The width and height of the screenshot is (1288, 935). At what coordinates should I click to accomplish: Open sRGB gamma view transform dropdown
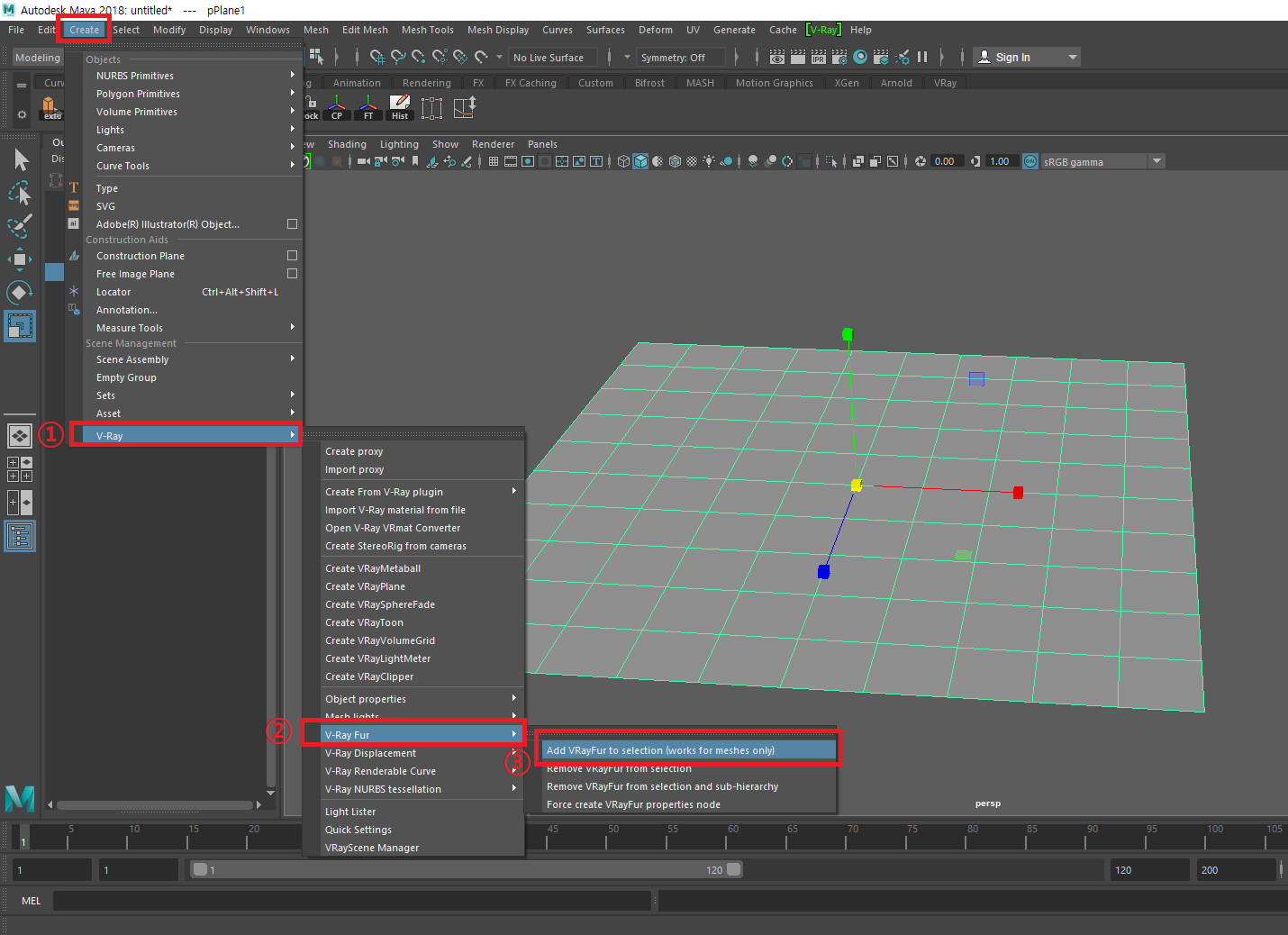click(1103, 161)
